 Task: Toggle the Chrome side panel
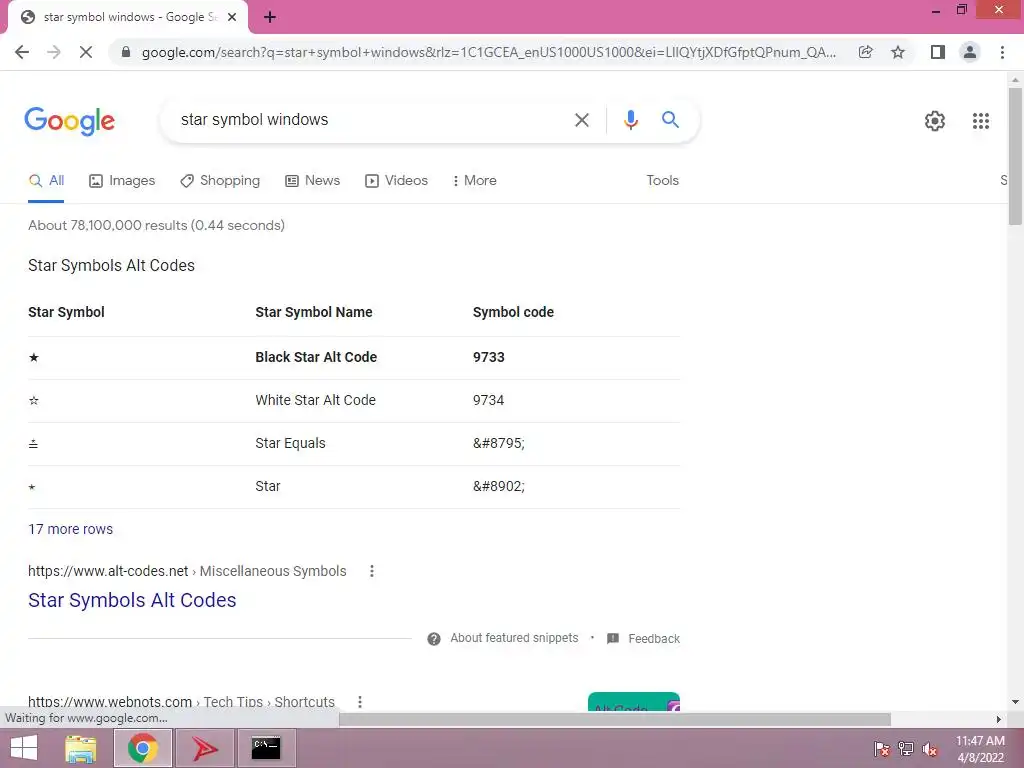tap(938, 52)
